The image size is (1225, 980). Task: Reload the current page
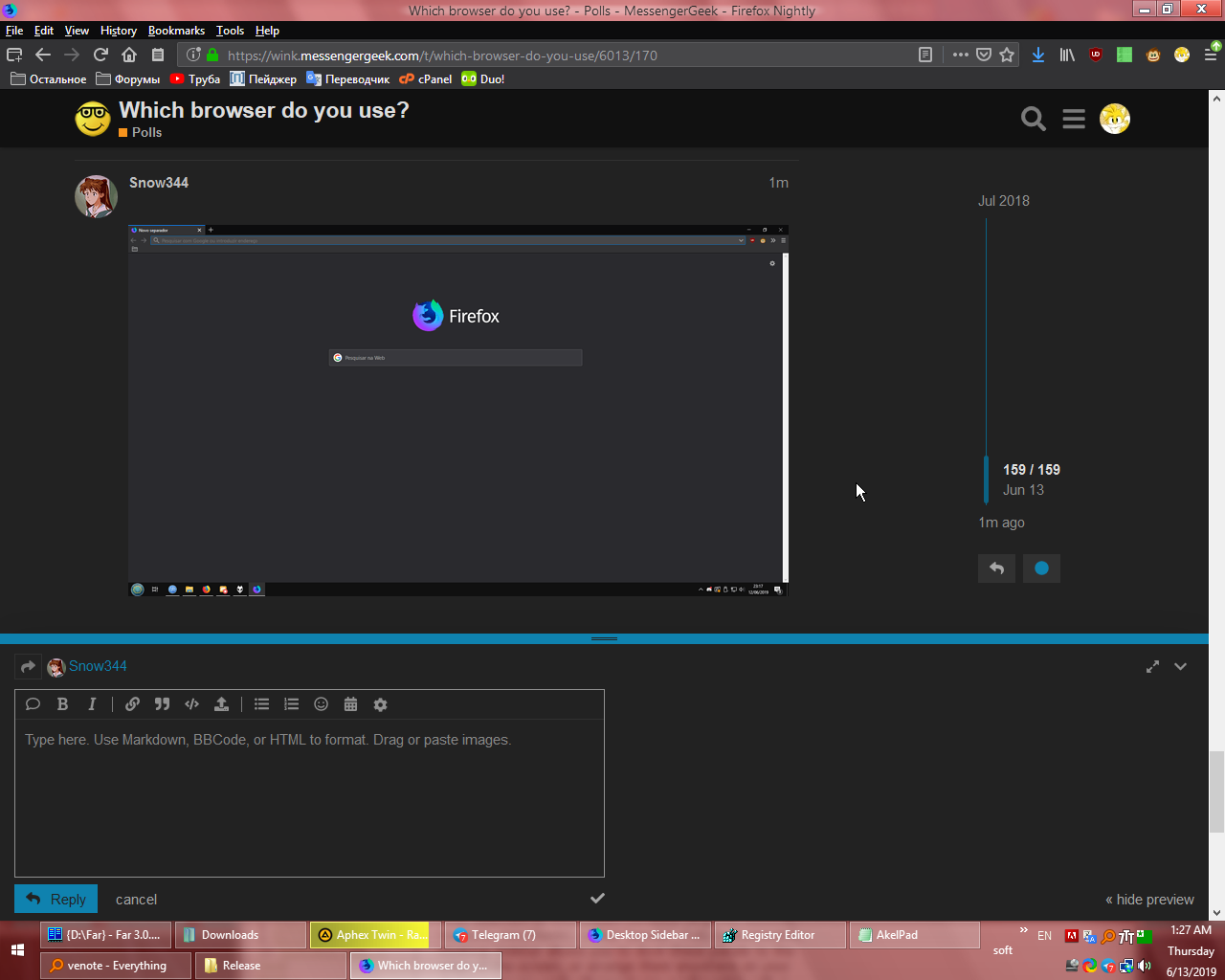click(100, 56)
